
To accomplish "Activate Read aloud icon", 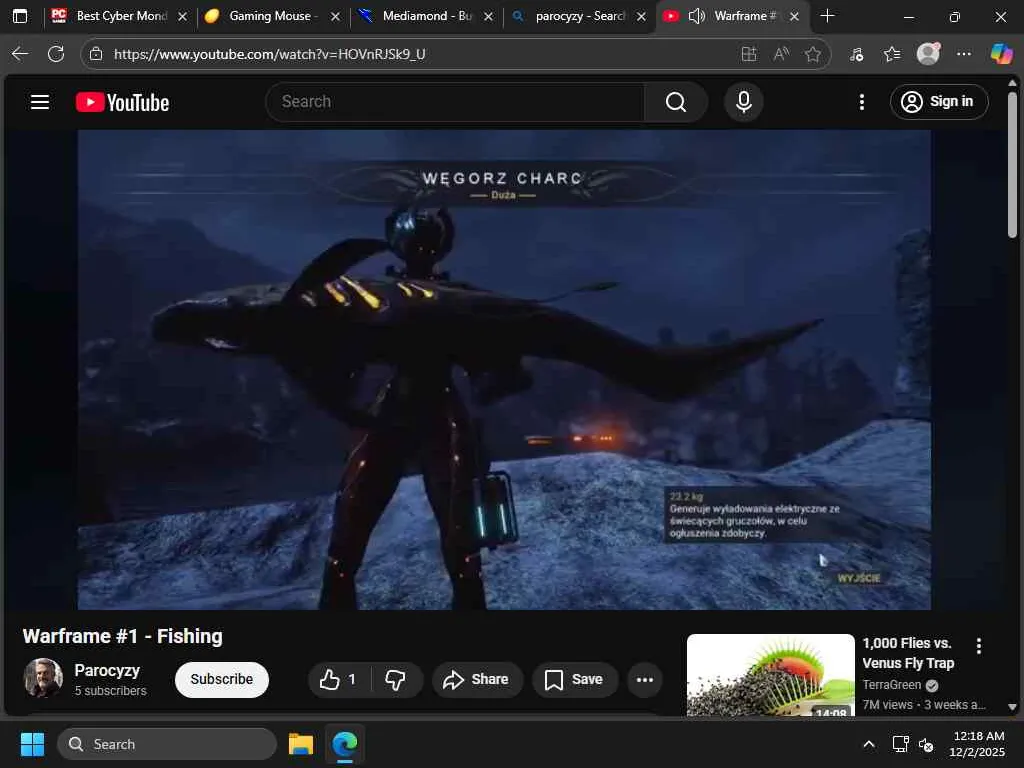I will (x=781, y=54).
